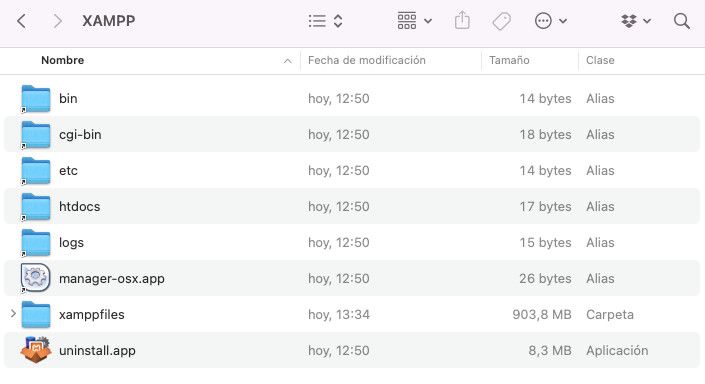Open the More actions ellipsis icon
This screenshot has width=705, height=384.
(x=543, y=21)
